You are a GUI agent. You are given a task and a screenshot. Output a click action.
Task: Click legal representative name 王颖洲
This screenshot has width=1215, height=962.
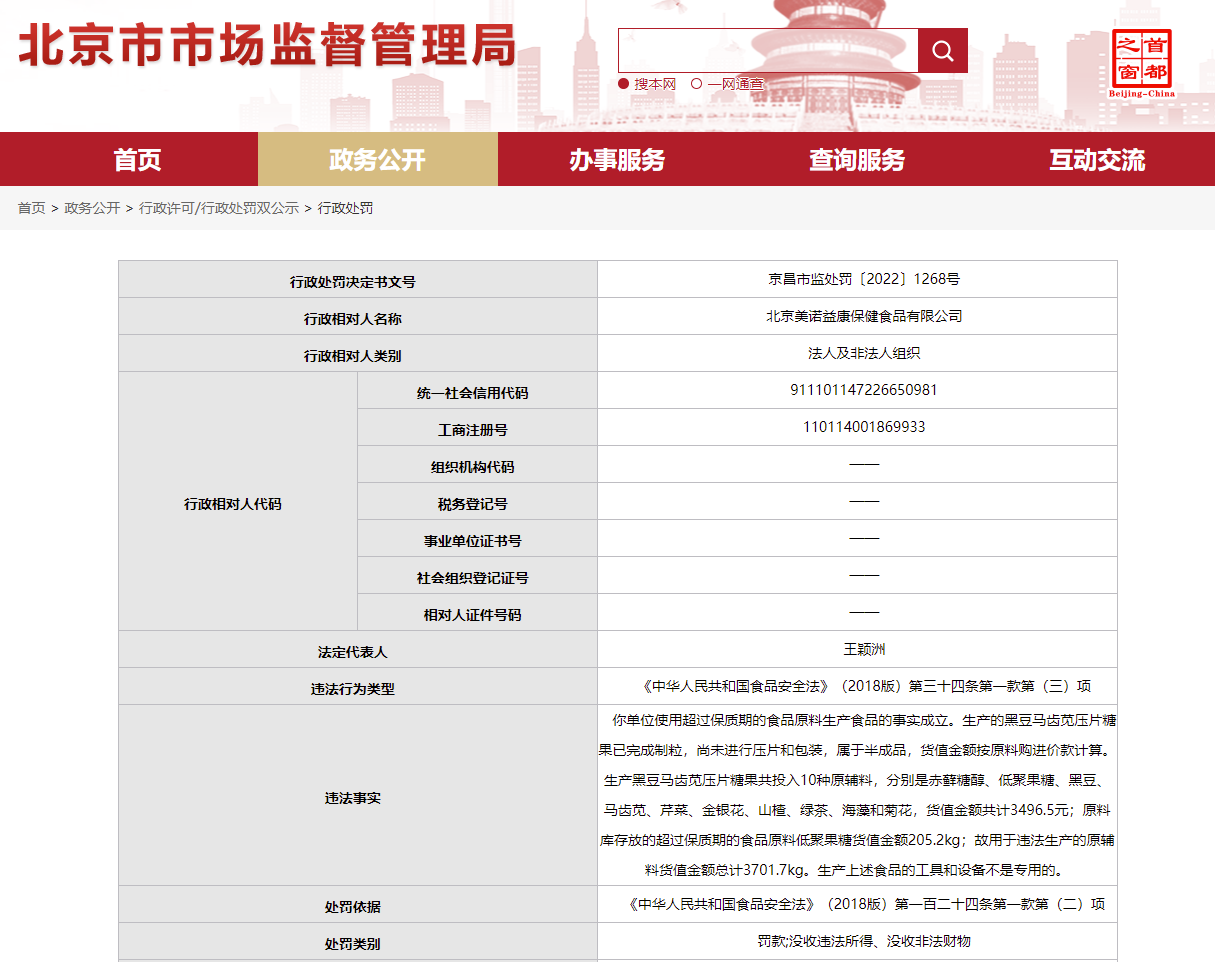point(863,650)
